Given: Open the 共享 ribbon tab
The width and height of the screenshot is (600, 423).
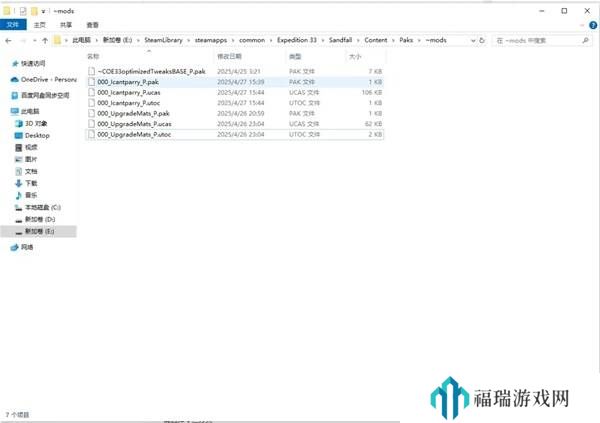Looking at the screenshot, I should [x=66, y=25].
